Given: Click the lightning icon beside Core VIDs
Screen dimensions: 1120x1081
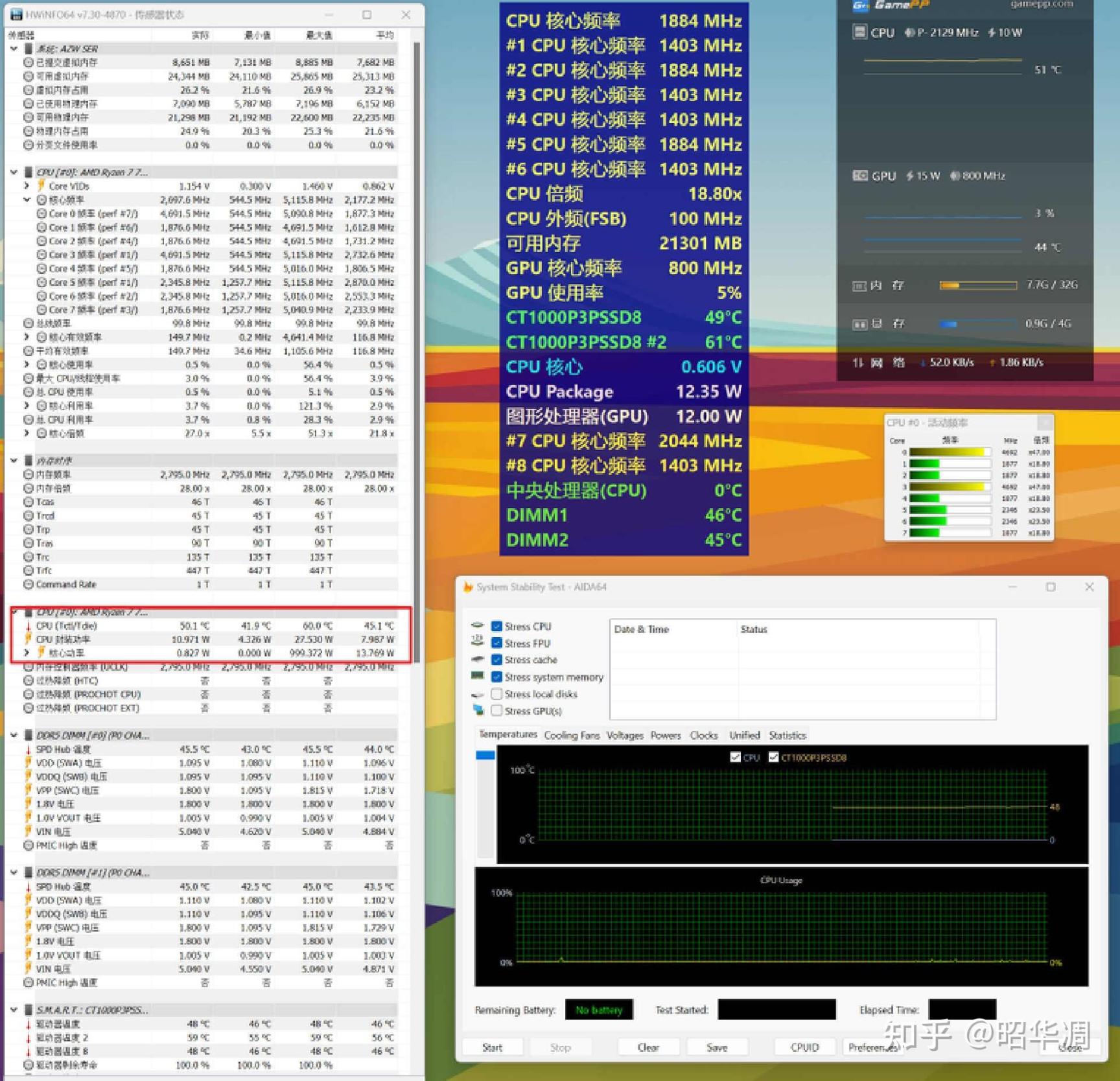Looking at the screenshot, I should click(41, 186).
